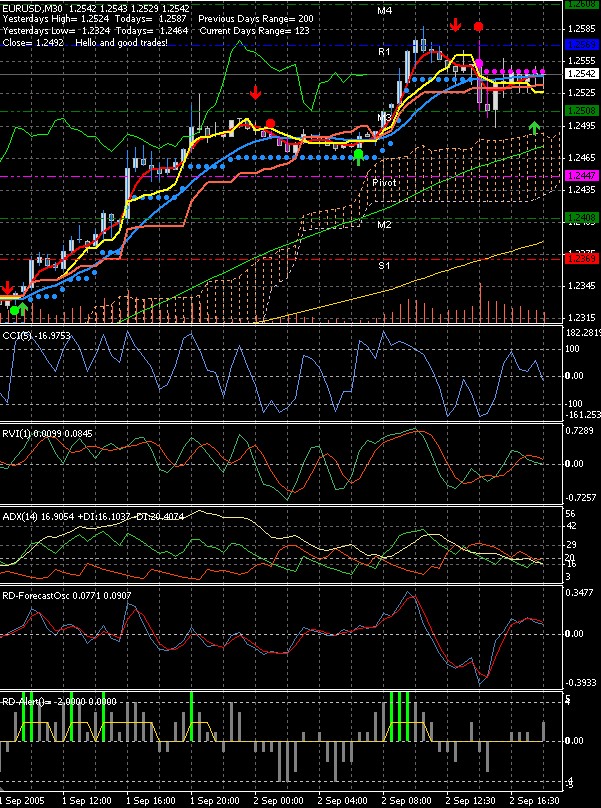Click the -161.253 CCI scale minimum
601x808 pixels.
583,414
